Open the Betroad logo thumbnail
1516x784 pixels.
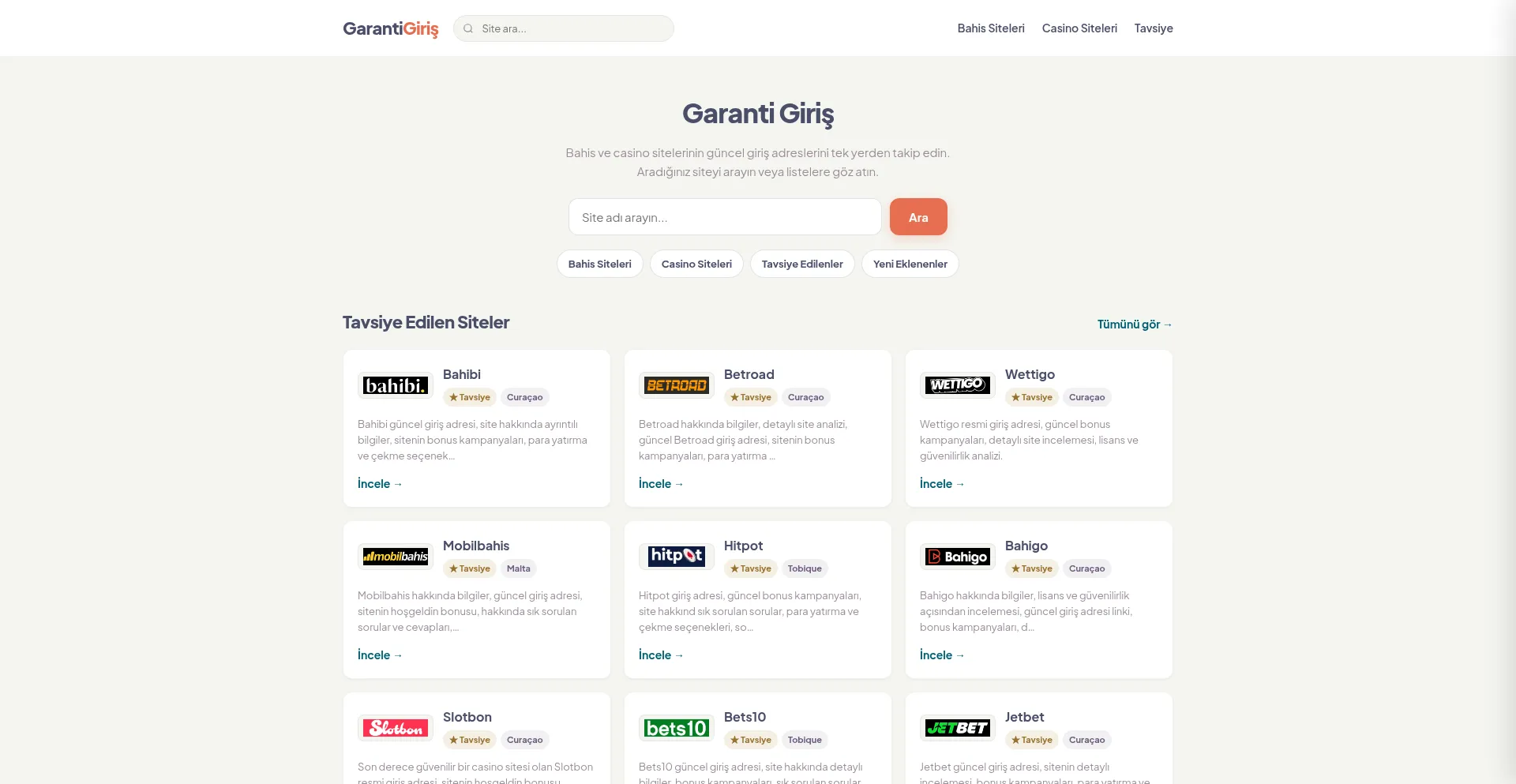(677, 385)
